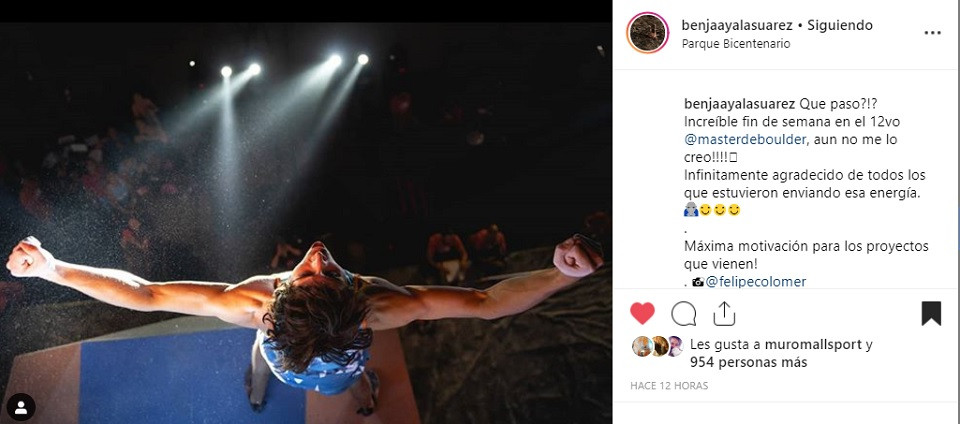The width and height of the screenshot is (960, 424).
Task: Click the climber photo in the post
Action: pyautogui.click(x=305, y=220)
